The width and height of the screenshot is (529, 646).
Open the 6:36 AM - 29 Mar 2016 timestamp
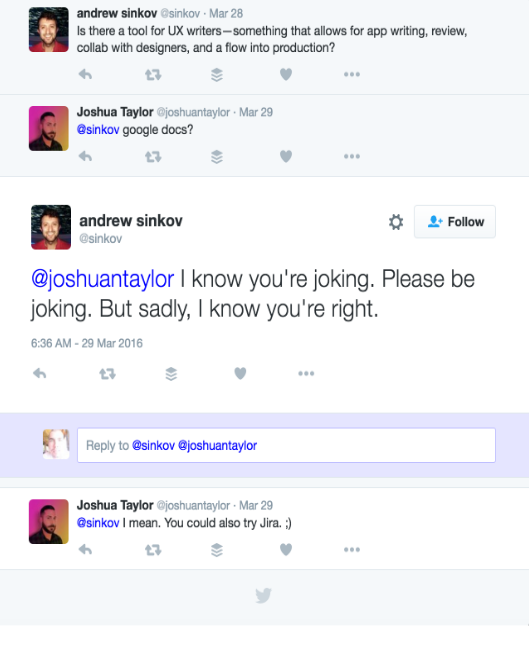[x=87, y=343]
